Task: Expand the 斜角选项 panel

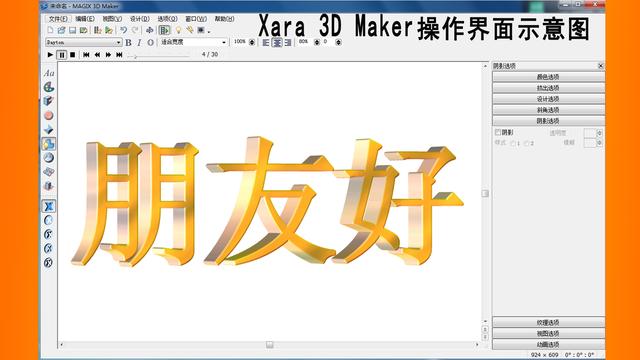Action: (x=548, y=110)
